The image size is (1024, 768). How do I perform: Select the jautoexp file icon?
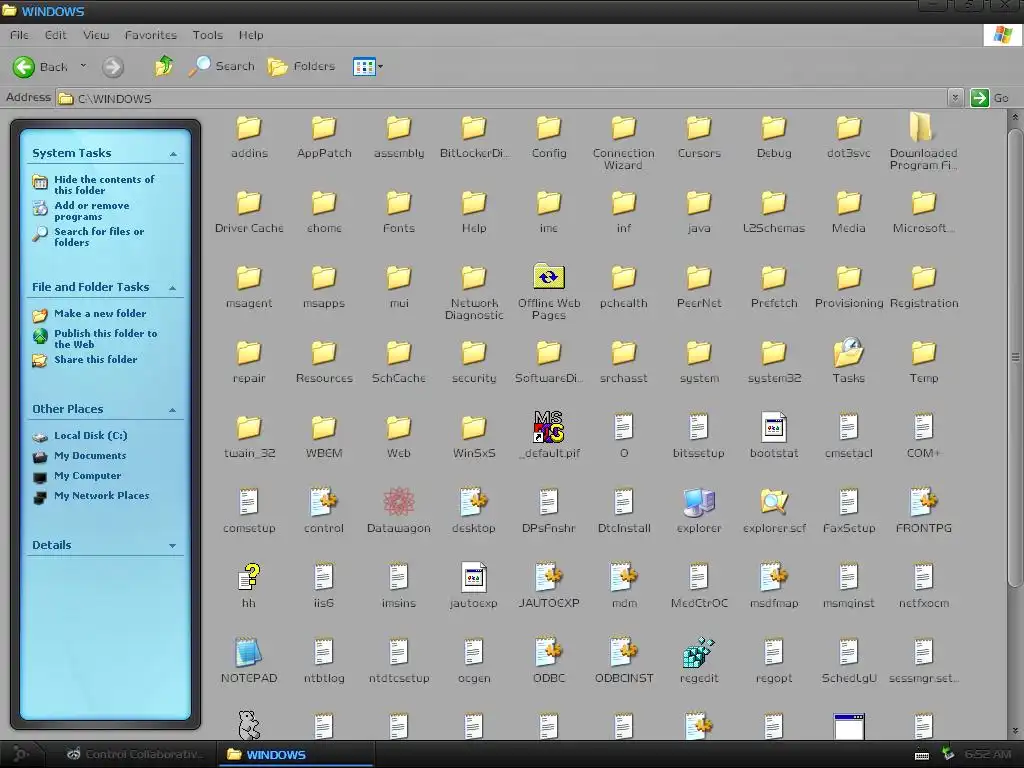click(474, 585)
